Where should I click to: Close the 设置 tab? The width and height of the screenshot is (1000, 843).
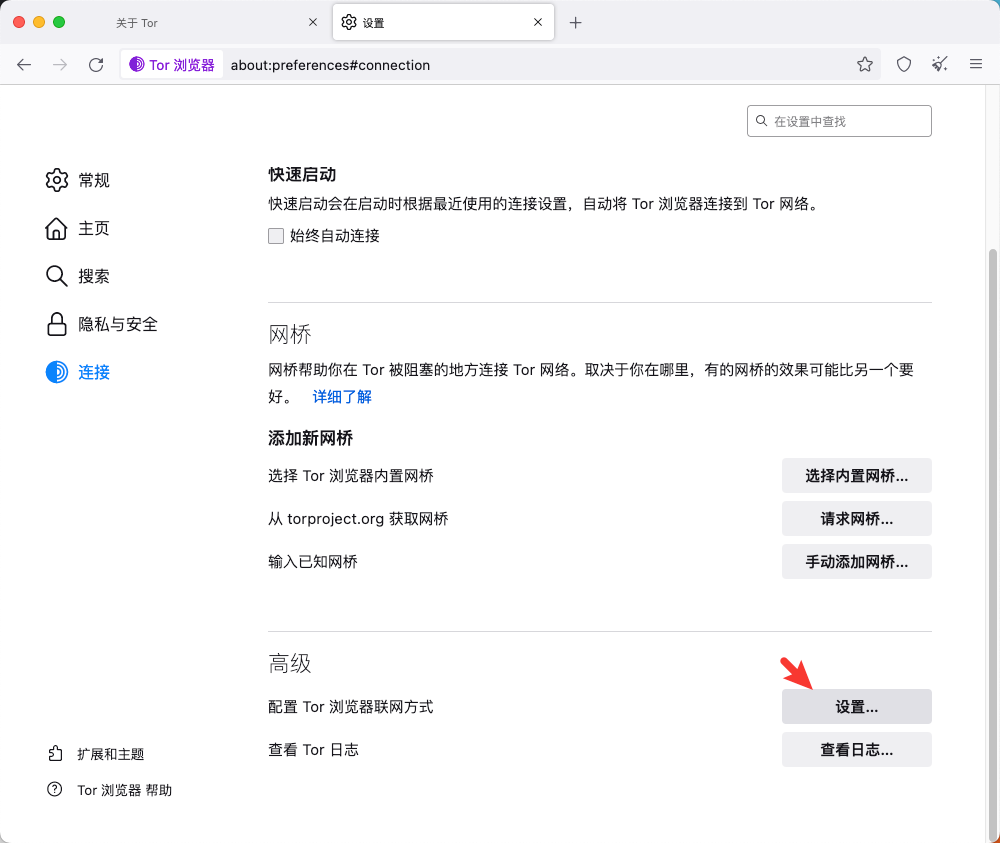click(538, 22)
